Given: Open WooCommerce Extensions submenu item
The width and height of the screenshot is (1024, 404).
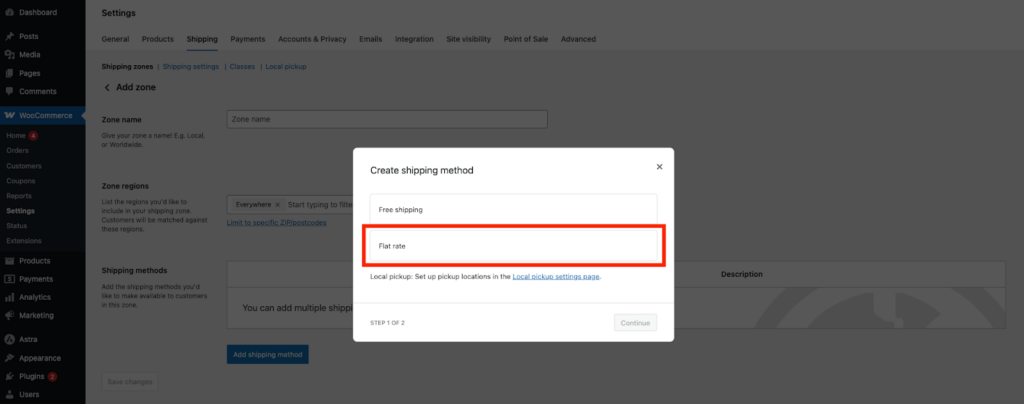Looking at the screenshot, I should [x=24, y=241].
